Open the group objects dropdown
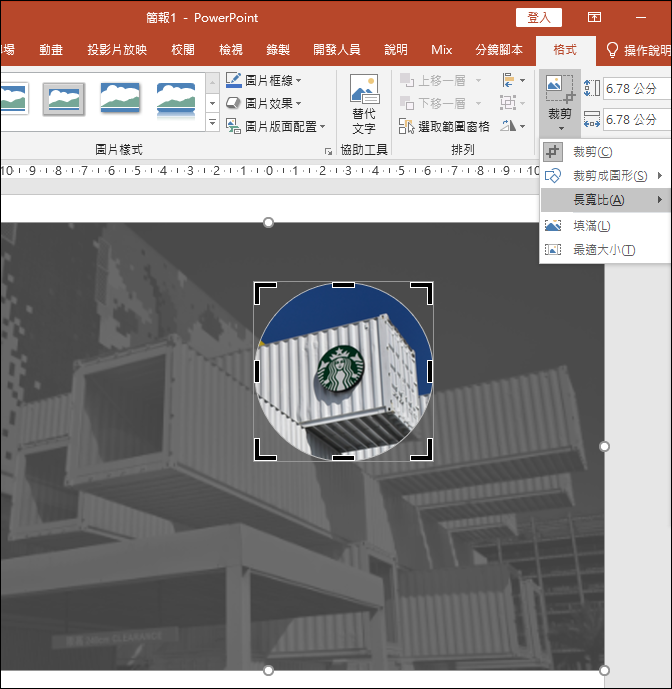 (513, 103)
